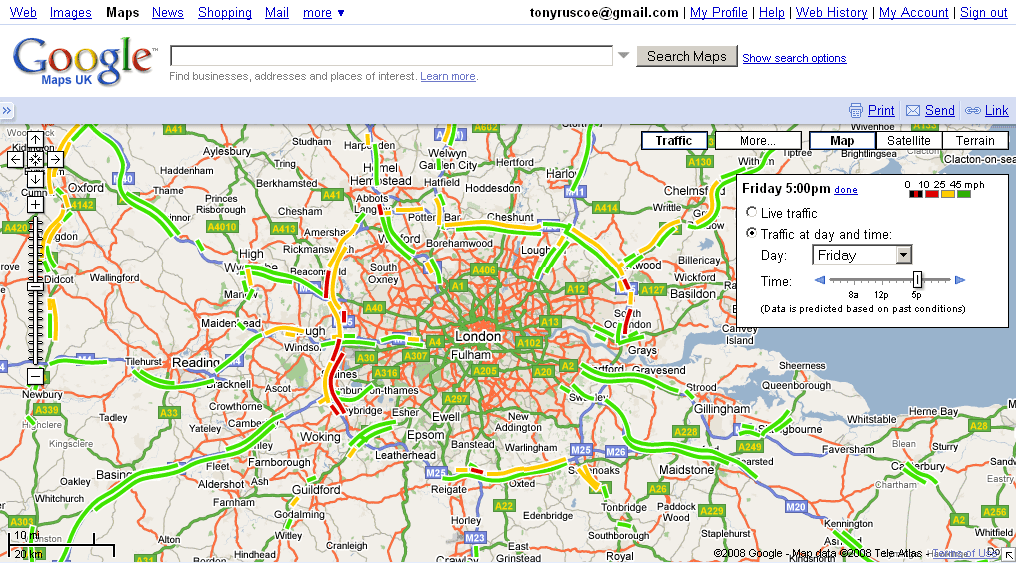
Task: Switch to Terrain map view
Action: pos(974,141)
